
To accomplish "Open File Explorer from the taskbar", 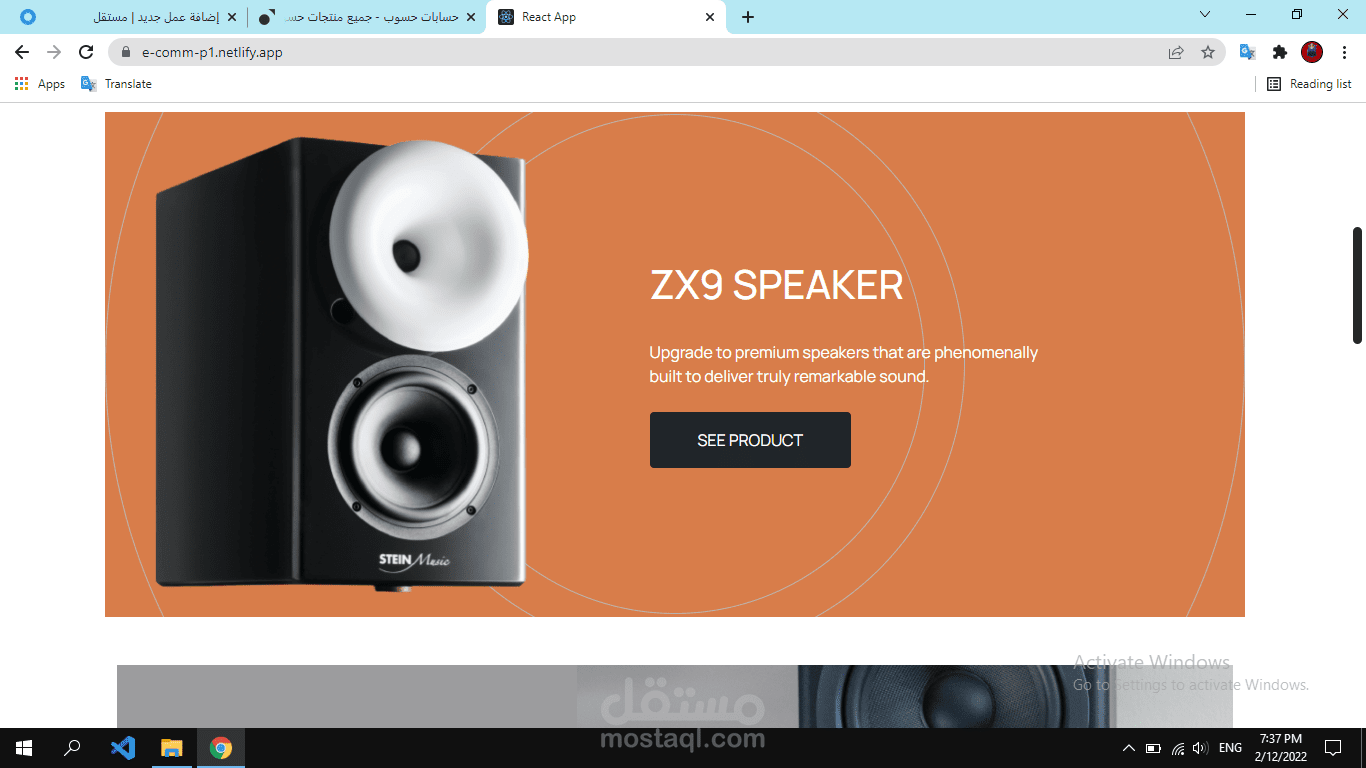I will click(172, 747).
